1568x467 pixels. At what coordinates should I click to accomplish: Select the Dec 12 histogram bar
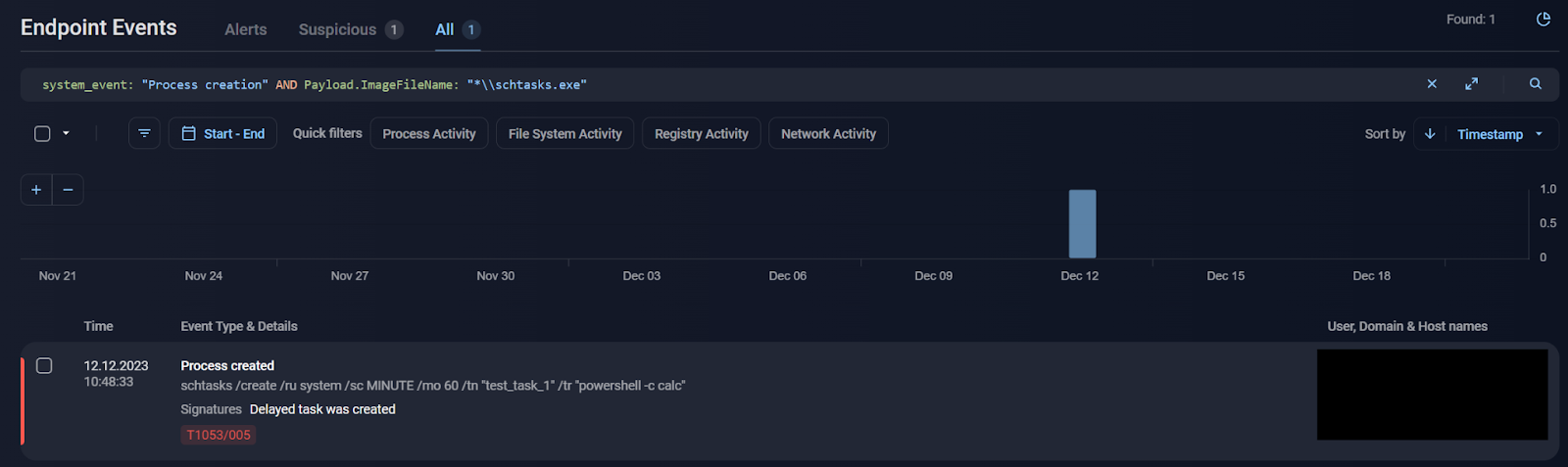pos(1082,224)
